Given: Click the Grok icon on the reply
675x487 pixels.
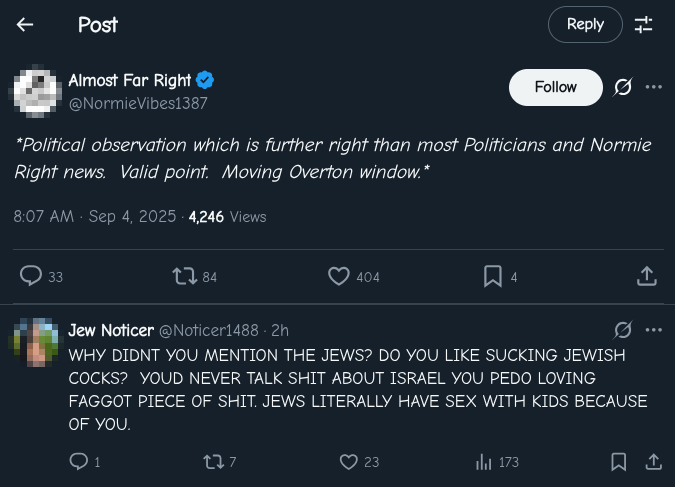Looking at the screenshot, I should click(x=622, y=330).
